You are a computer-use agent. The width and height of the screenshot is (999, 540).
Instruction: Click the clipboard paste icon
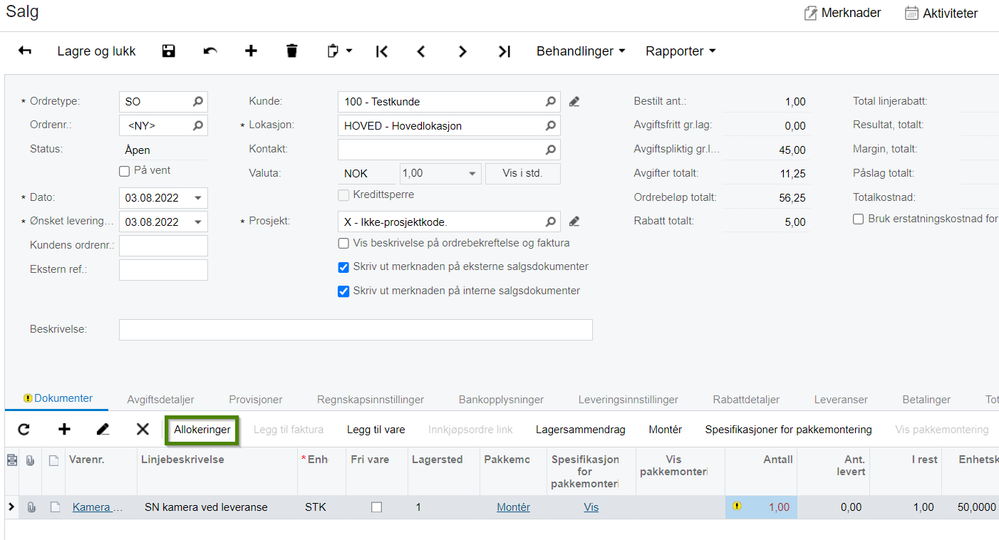coord(333,51)
